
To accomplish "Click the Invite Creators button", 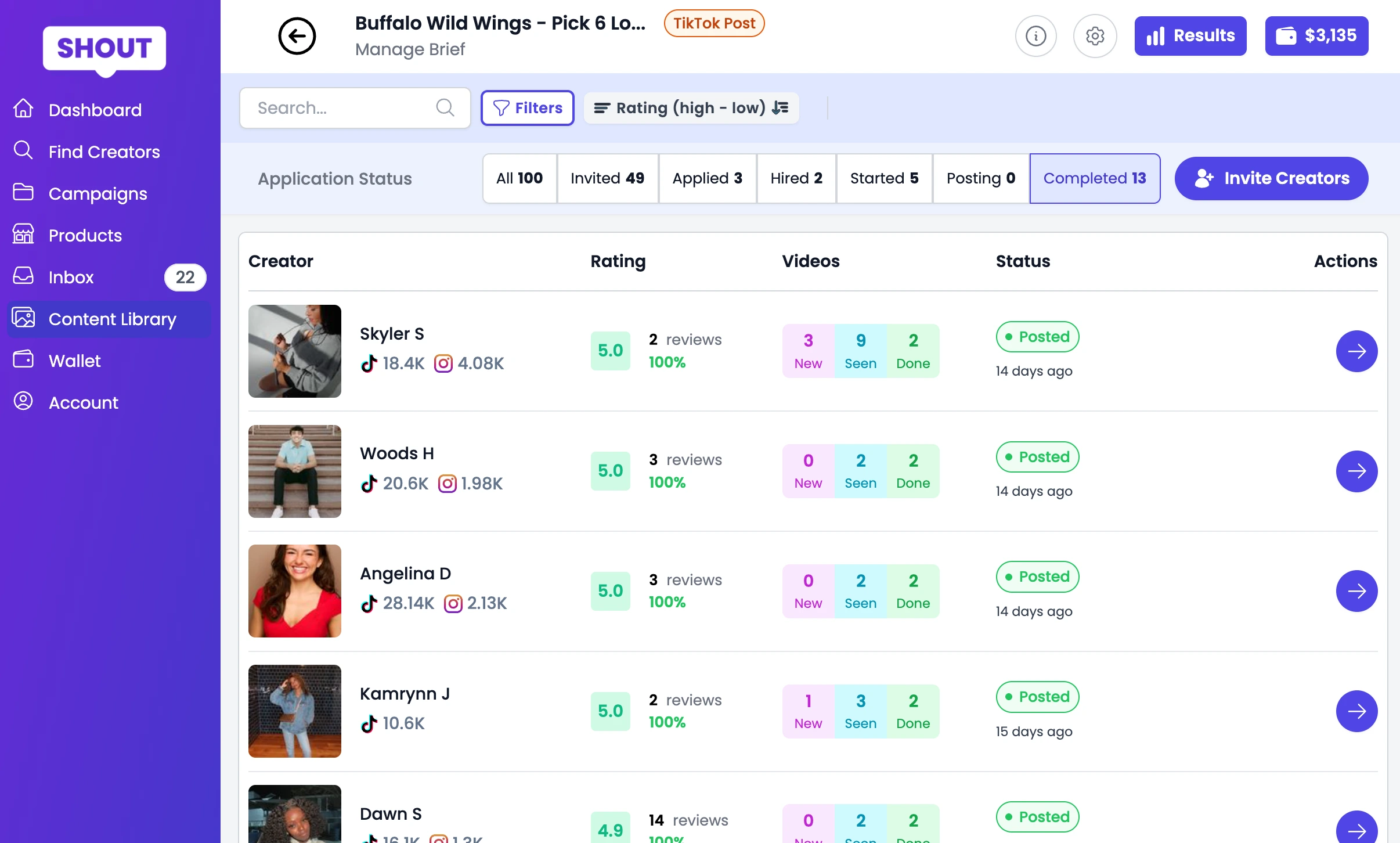I will pos(1271,178).
